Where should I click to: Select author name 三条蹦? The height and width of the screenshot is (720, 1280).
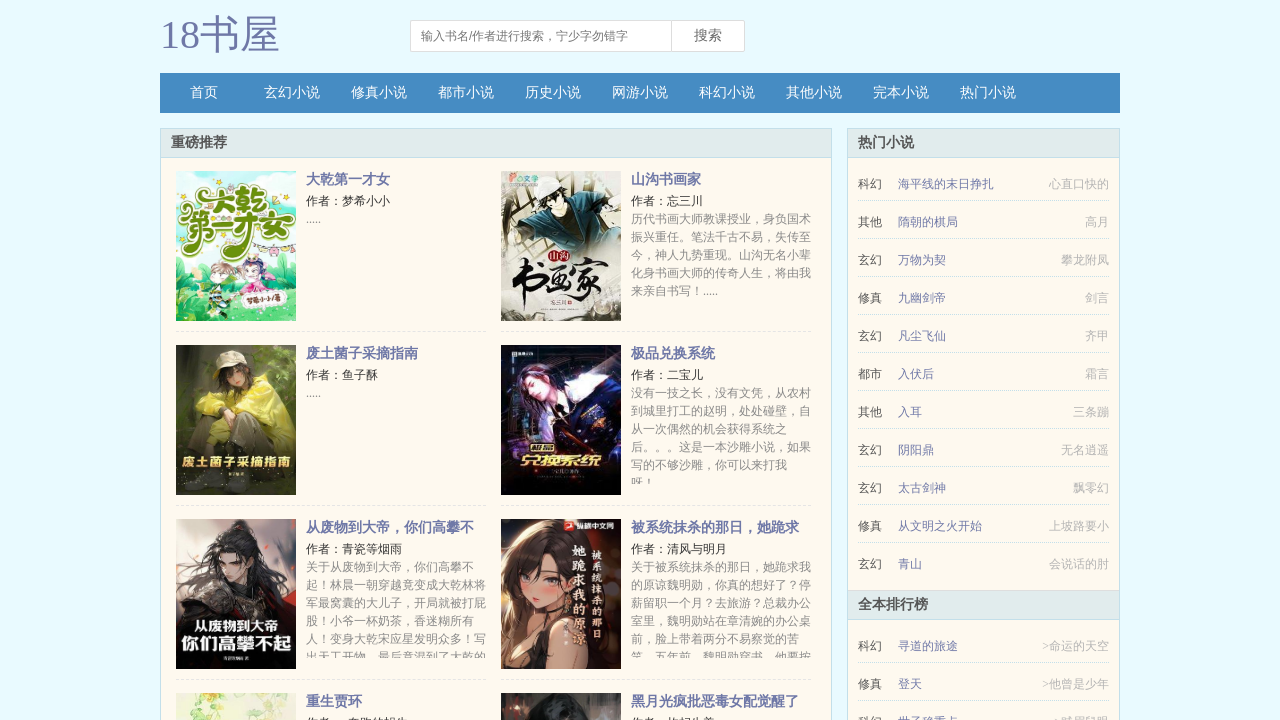click(1091, 412)
